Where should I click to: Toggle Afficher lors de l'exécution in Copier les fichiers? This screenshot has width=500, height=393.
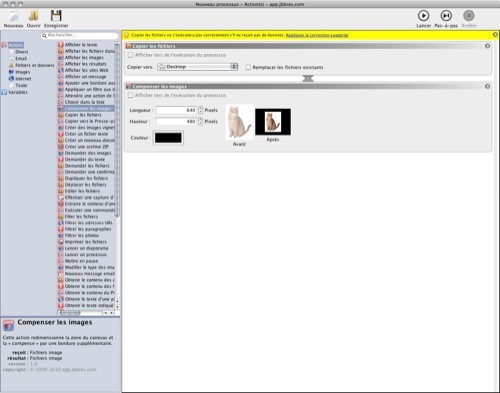(x=131, y=55)
